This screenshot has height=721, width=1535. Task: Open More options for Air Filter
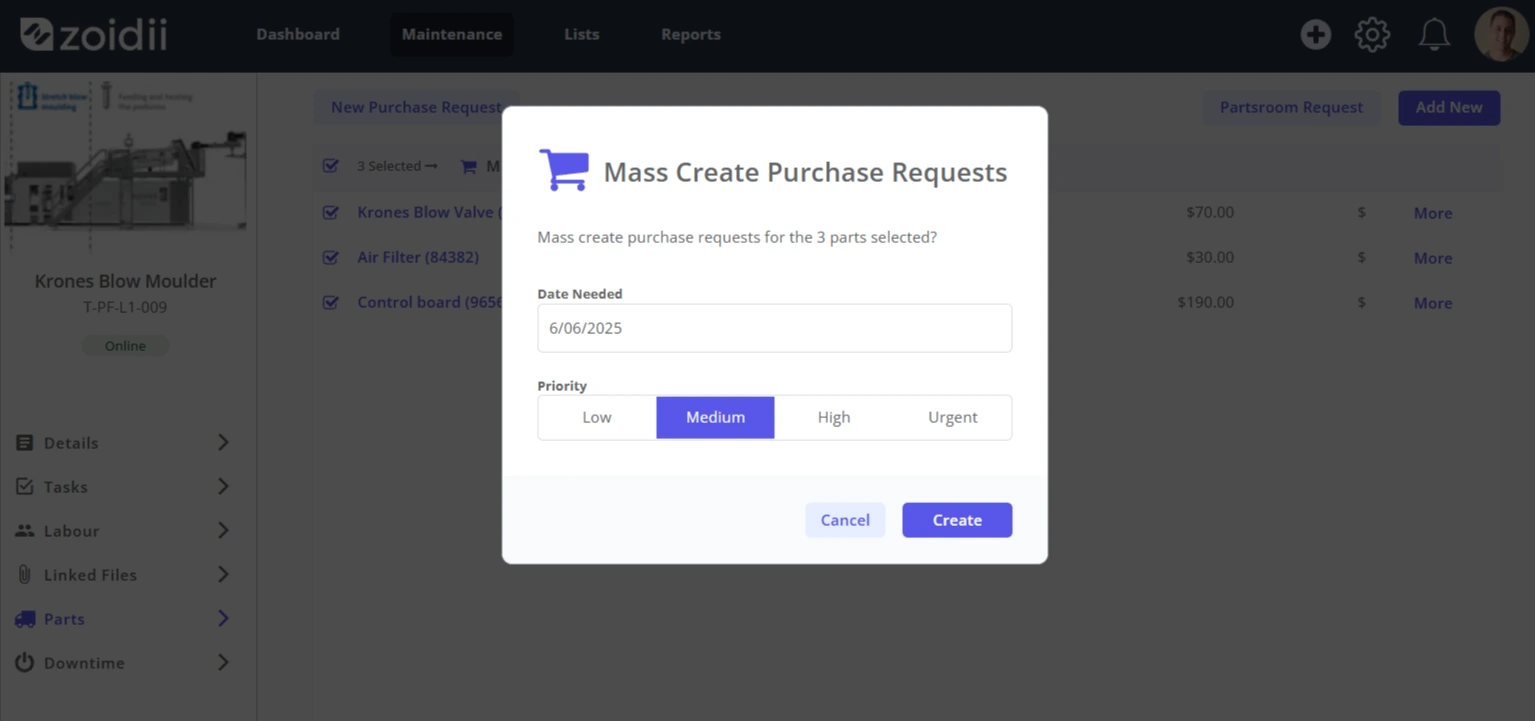pyautogui.click(x=1433, y=258)
